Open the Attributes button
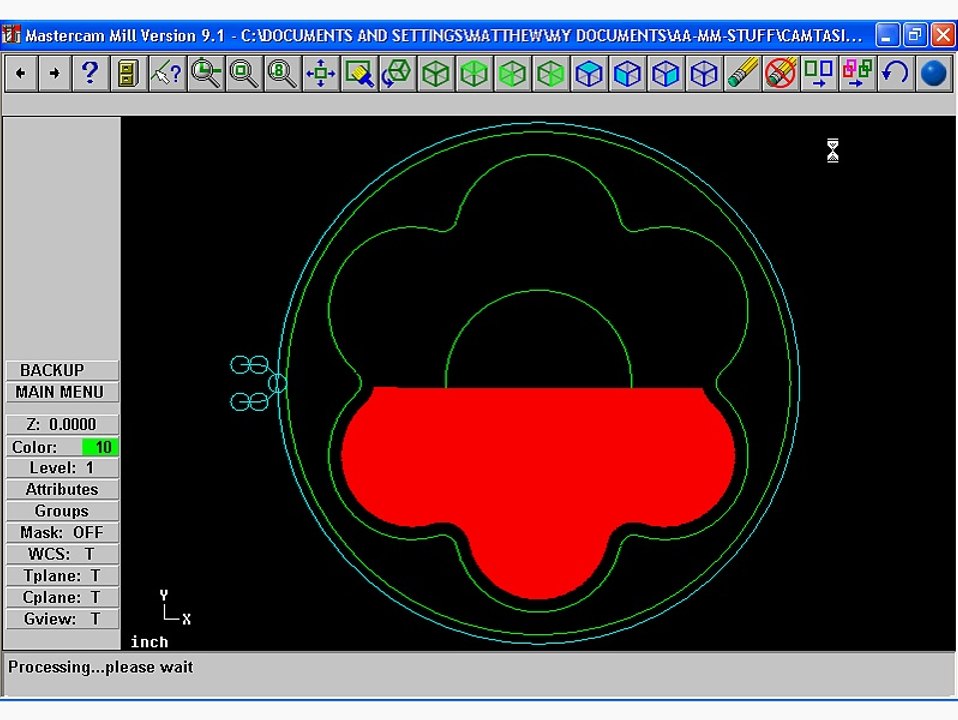This screenshot has height=720, width=958. point(62,490)
